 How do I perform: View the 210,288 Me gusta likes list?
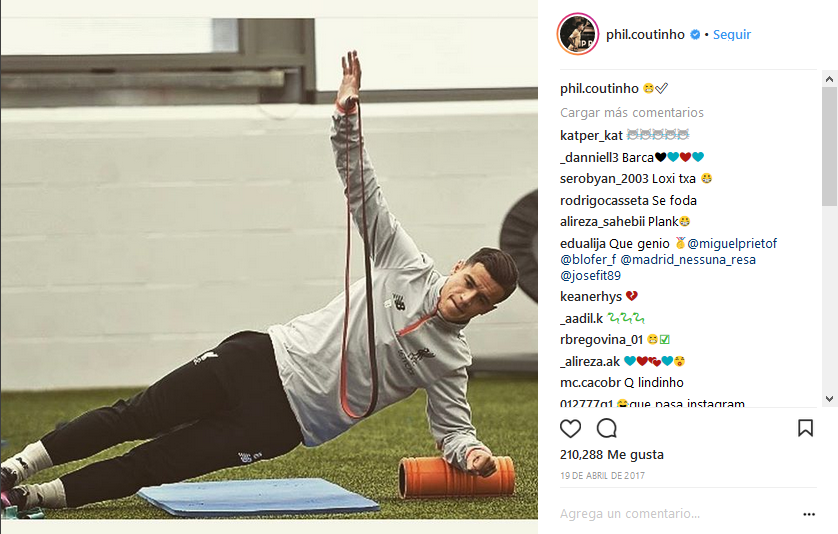click(x=611, y=454)
